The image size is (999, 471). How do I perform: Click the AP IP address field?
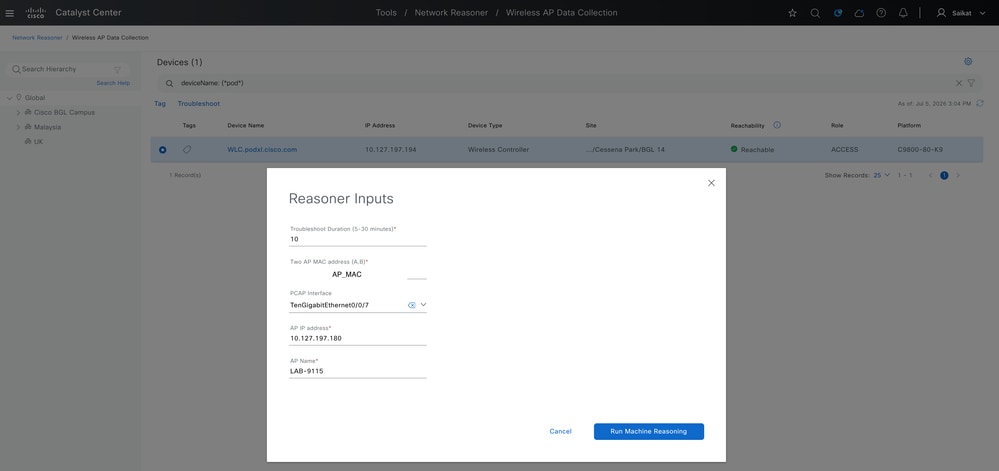357,338
